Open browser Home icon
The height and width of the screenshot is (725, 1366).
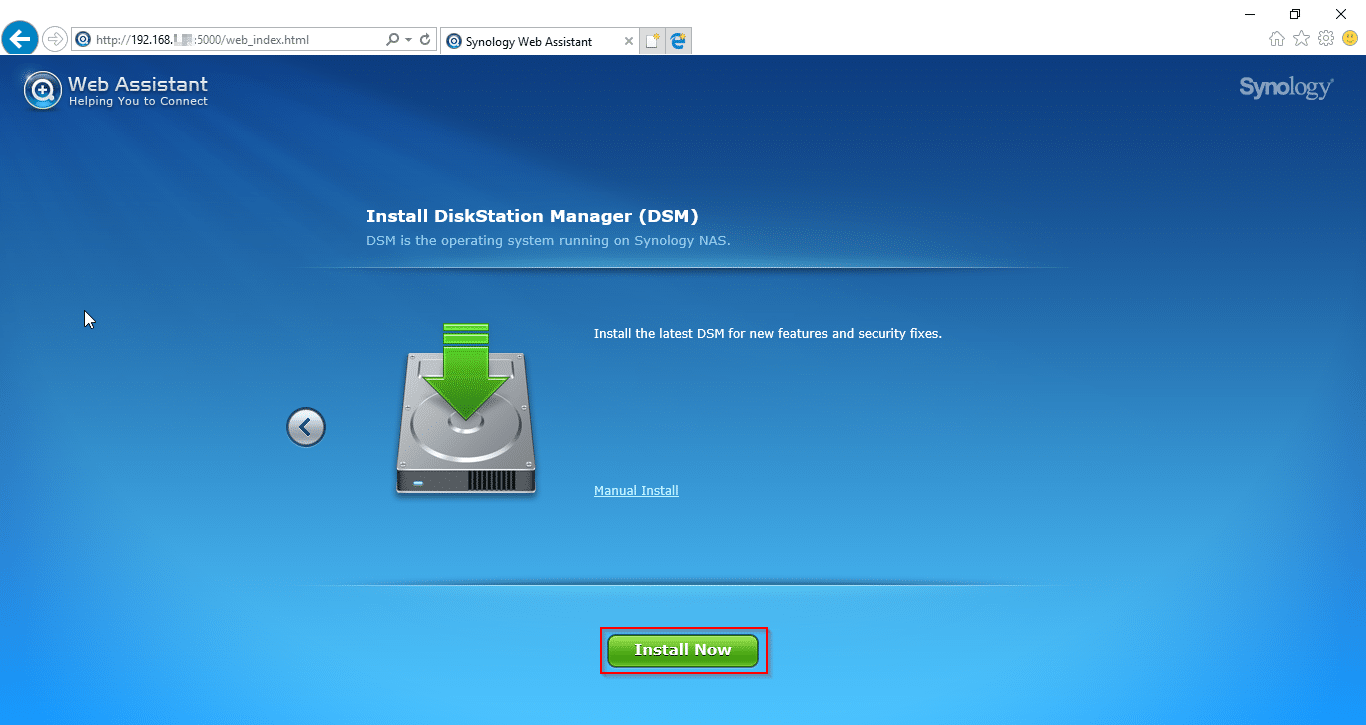(1277, 39)
